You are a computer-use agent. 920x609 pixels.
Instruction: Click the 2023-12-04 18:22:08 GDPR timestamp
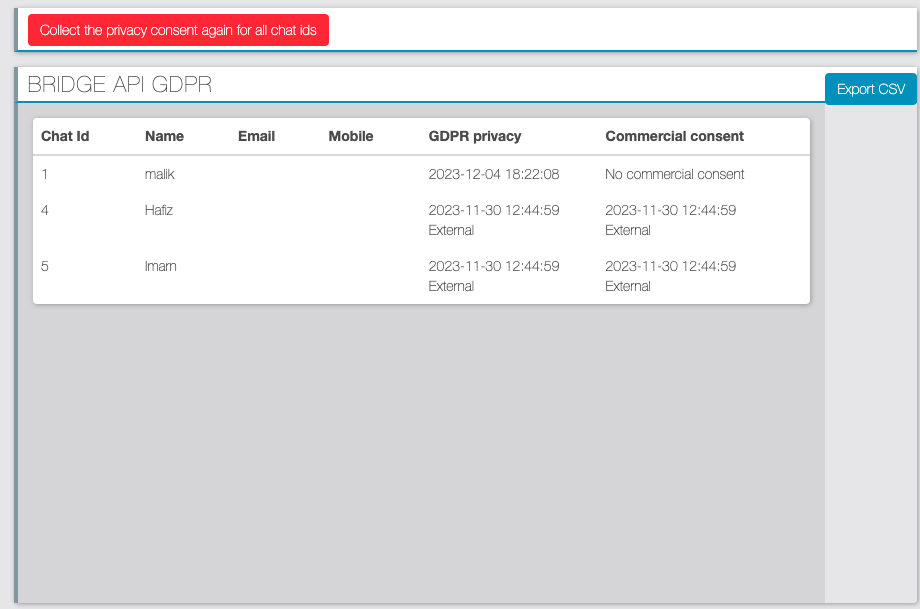point(493,174)
